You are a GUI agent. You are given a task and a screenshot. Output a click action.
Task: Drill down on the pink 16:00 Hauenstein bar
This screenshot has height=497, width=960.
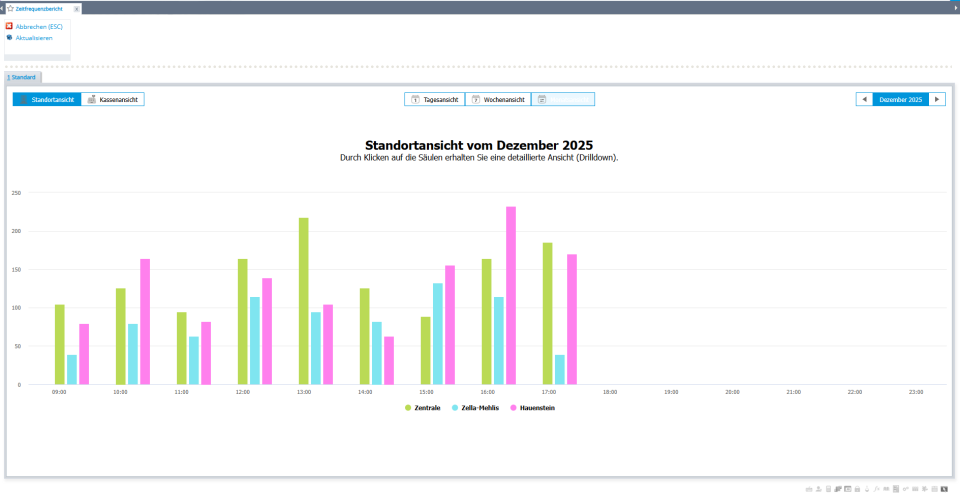coord(511,295)
